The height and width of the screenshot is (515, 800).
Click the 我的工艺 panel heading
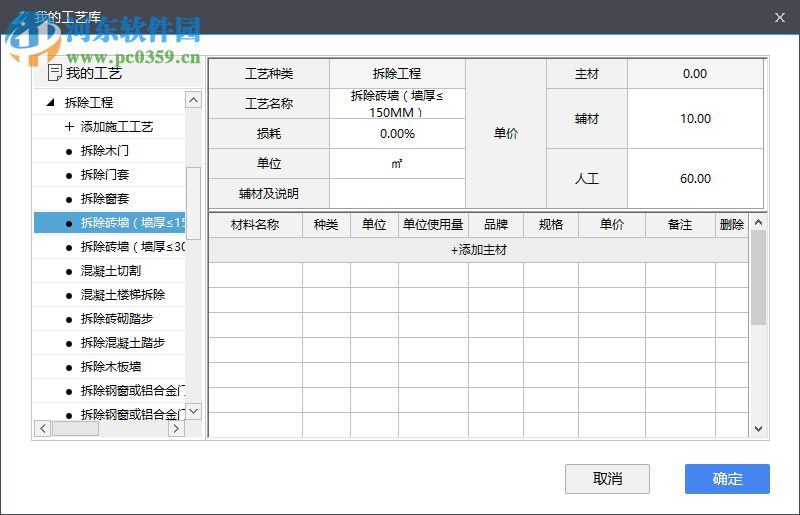[x=94, y=73]
